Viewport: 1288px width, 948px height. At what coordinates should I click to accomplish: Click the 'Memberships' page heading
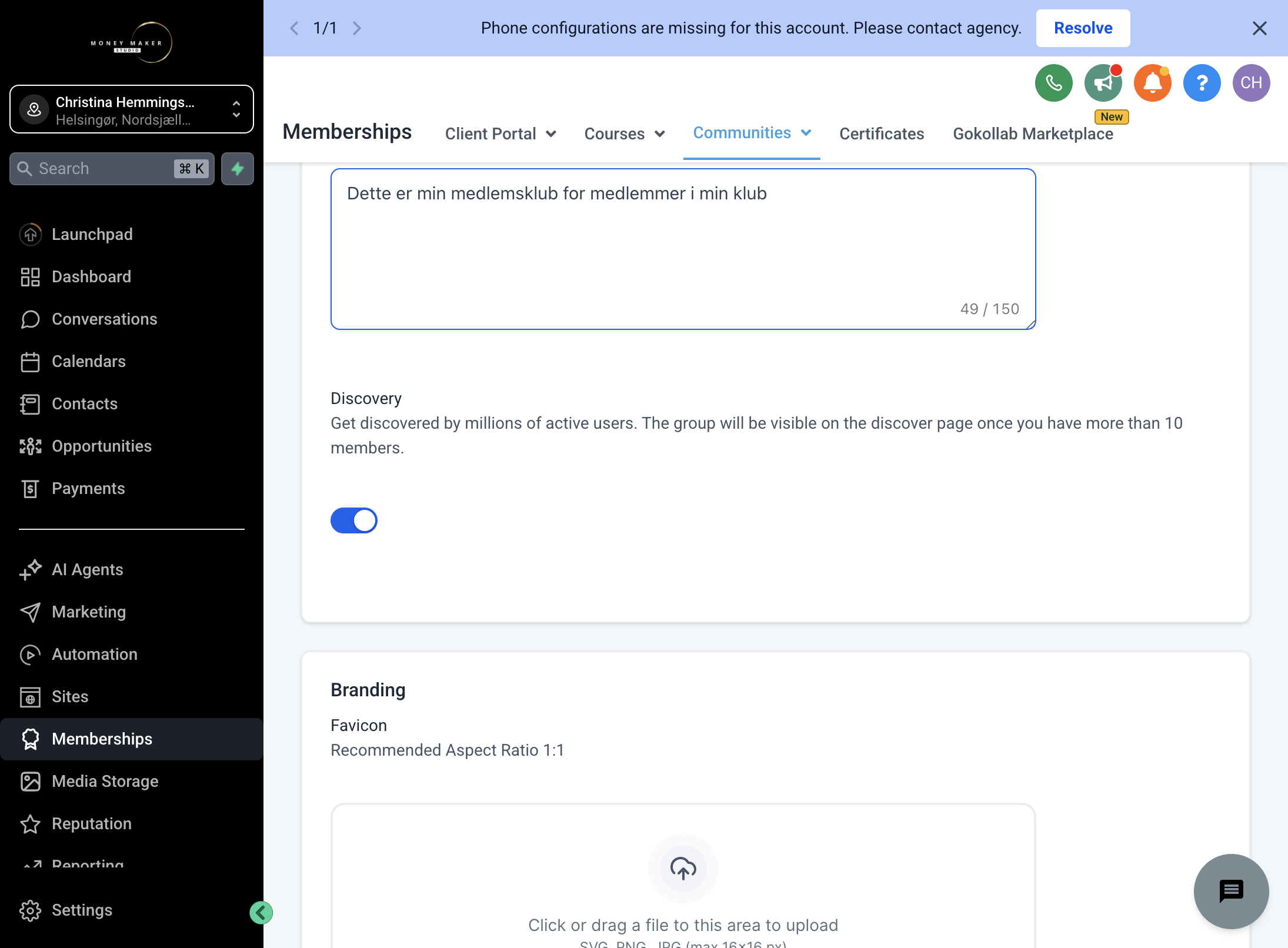pos(347,132)
